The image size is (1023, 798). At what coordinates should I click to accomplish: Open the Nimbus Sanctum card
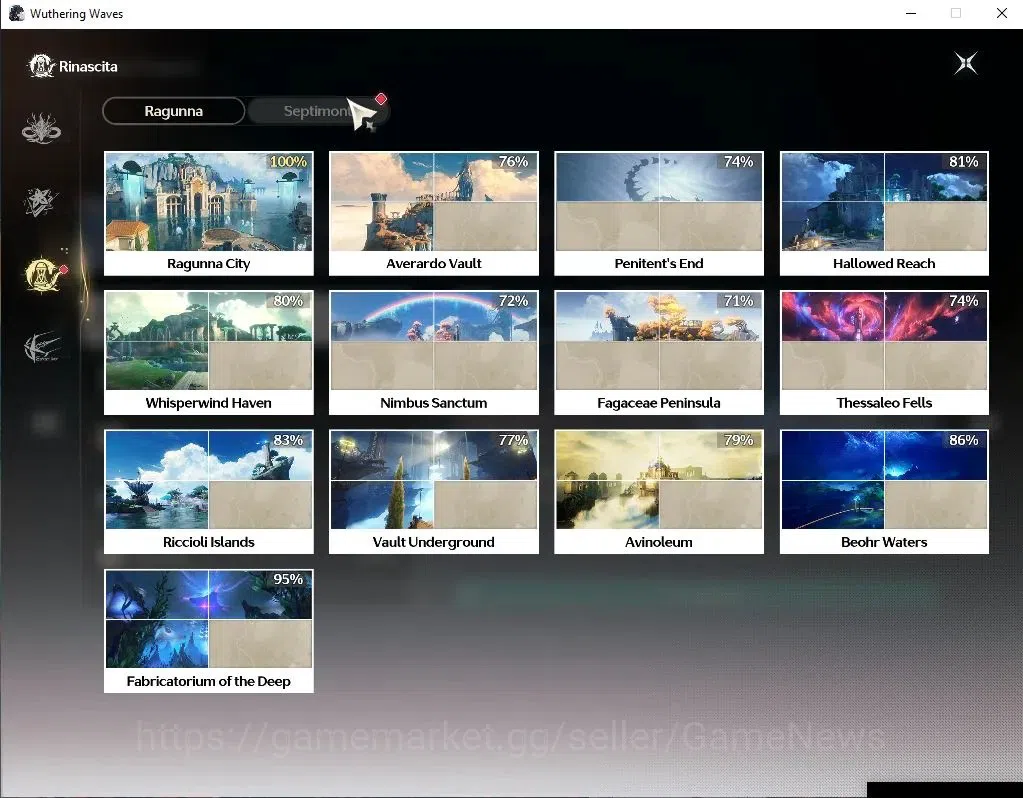click(x=434, y=352)
